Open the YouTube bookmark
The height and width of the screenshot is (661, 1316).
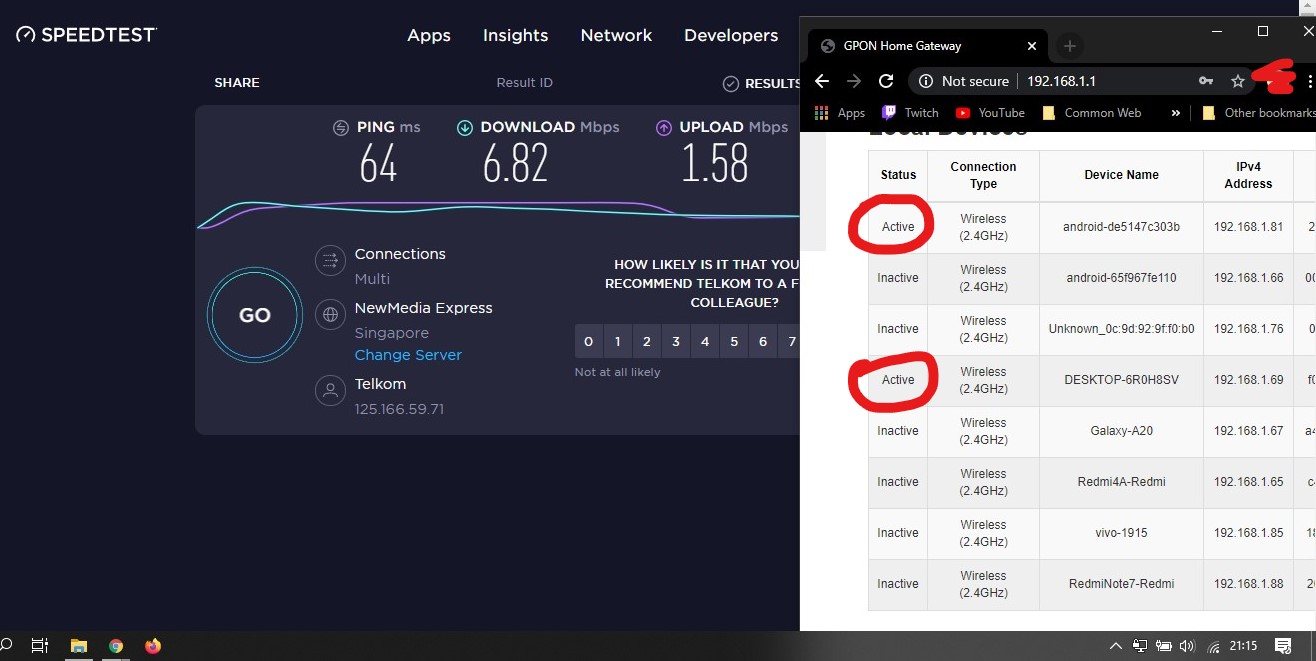pyautogui.click(x=990, y=113)
